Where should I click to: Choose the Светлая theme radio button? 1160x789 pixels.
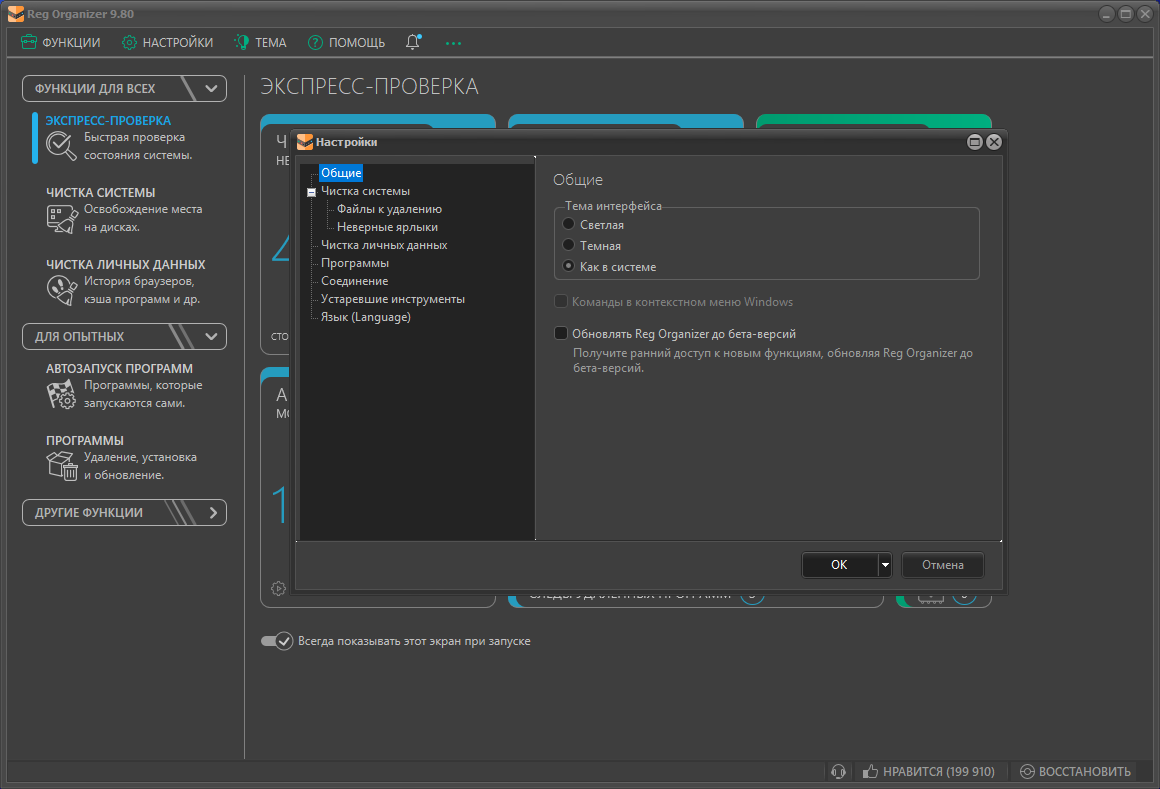(568, 224)
